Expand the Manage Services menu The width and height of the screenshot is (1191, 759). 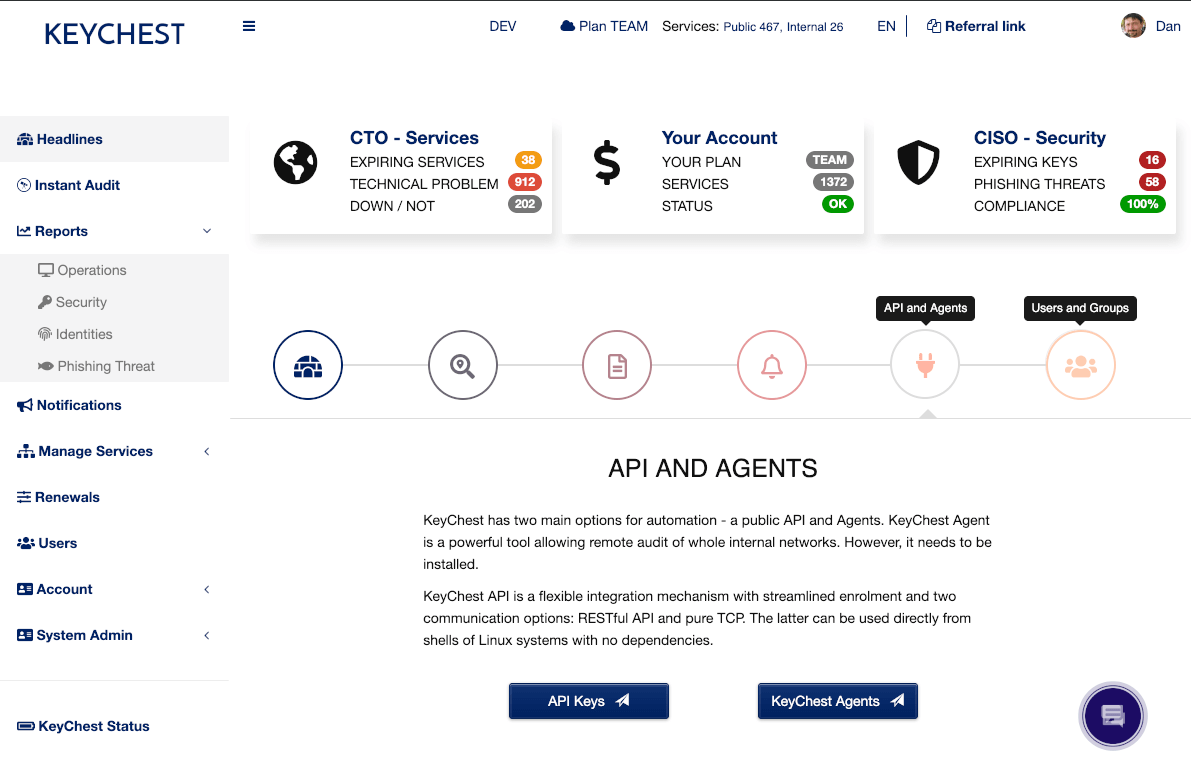pyautogui.click(x=114, y=451)
